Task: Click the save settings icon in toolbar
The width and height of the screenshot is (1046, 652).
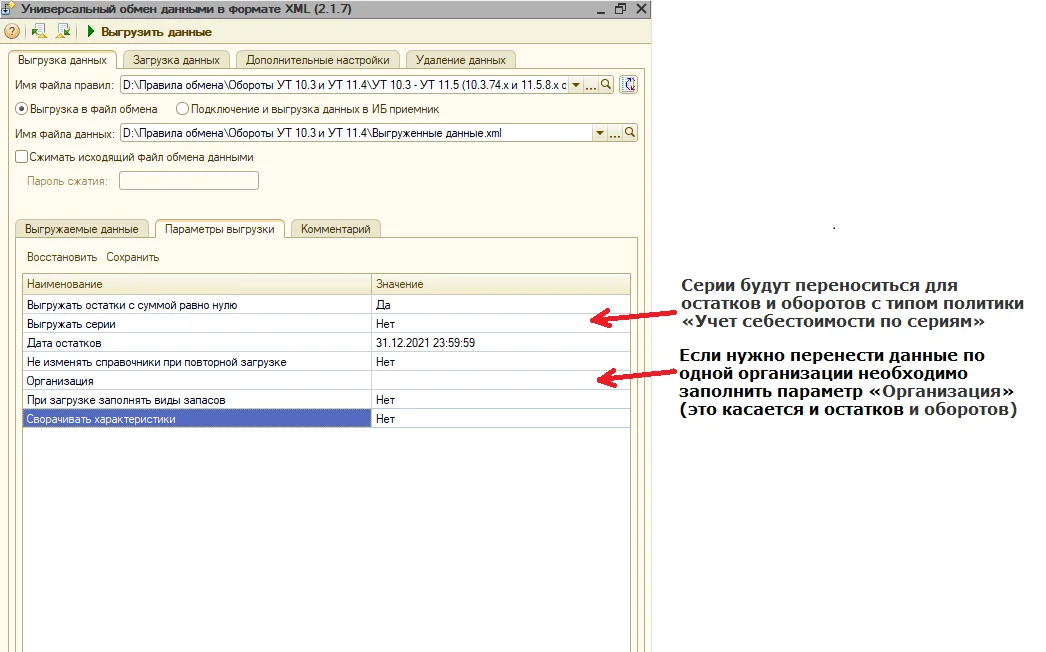Action: 63,32
